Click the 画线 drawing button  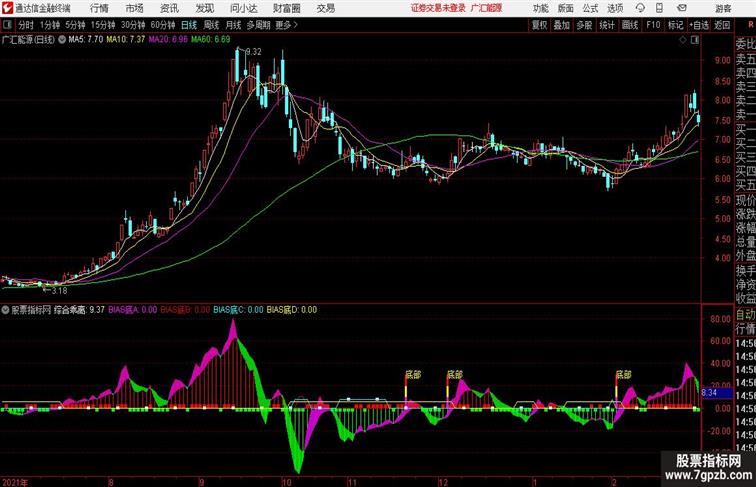(630, 25)
